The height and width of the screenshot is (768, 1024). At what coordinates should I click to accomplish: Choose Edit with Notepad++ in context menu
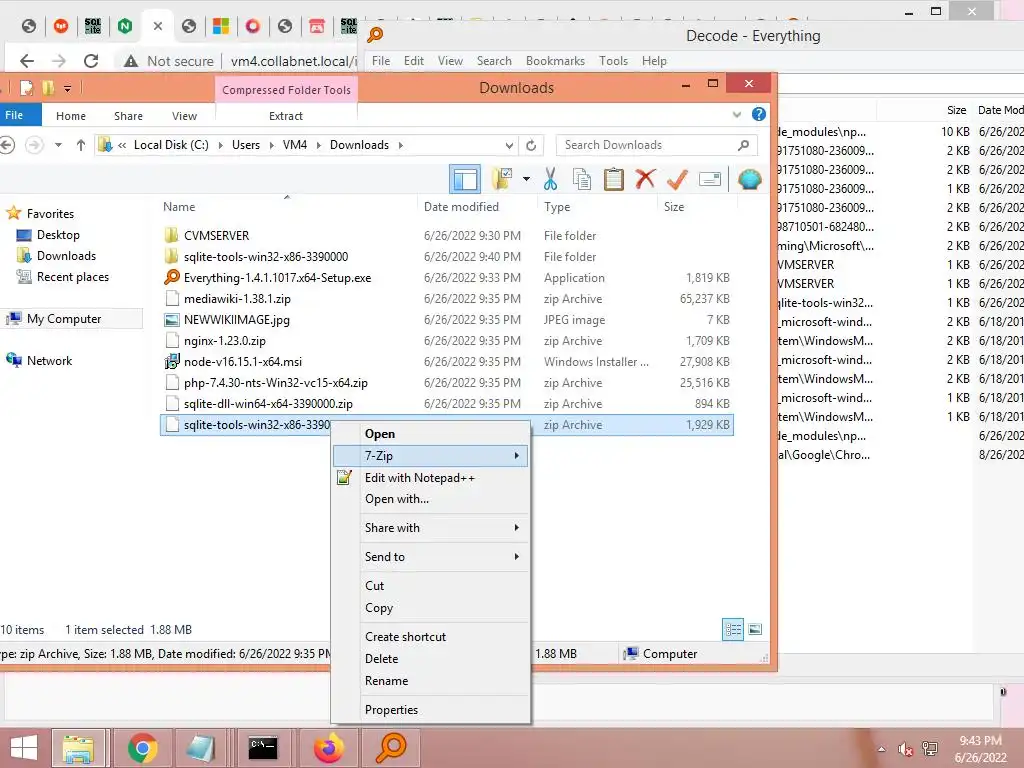(x=430, y=478)
